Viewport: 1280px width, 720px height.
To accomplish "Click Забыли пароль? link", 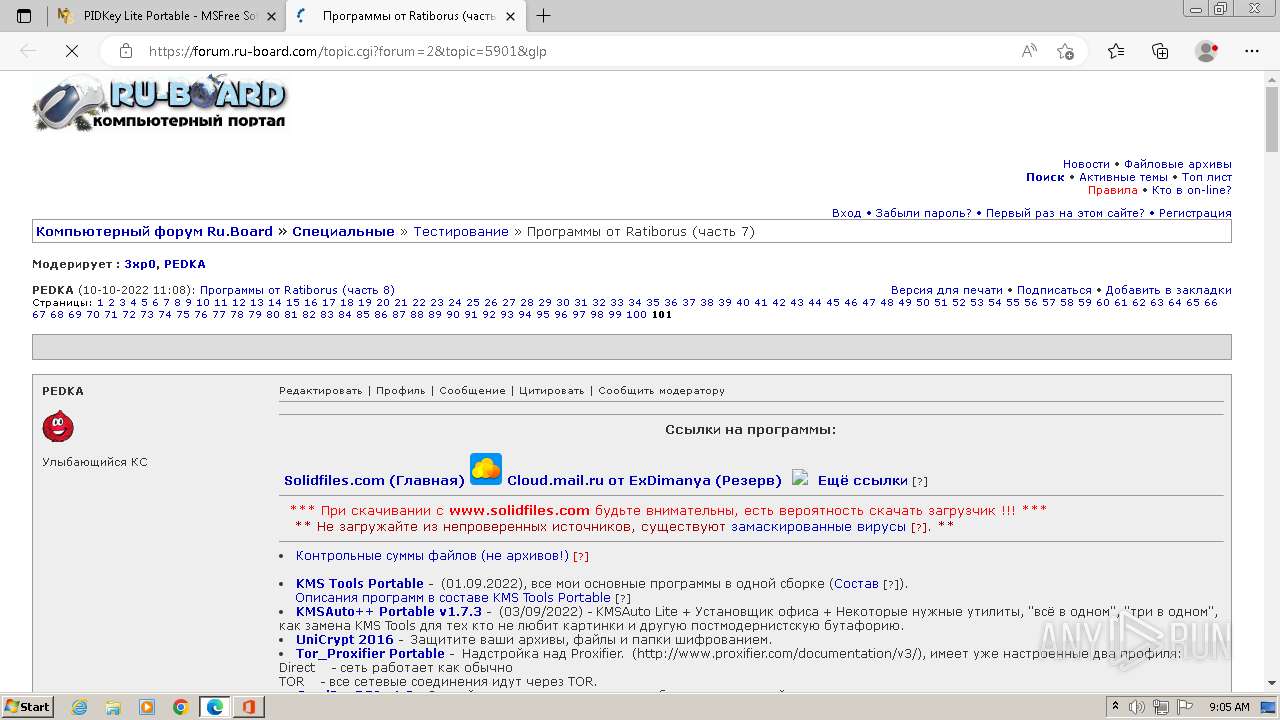I will click(x=923, y=213).
